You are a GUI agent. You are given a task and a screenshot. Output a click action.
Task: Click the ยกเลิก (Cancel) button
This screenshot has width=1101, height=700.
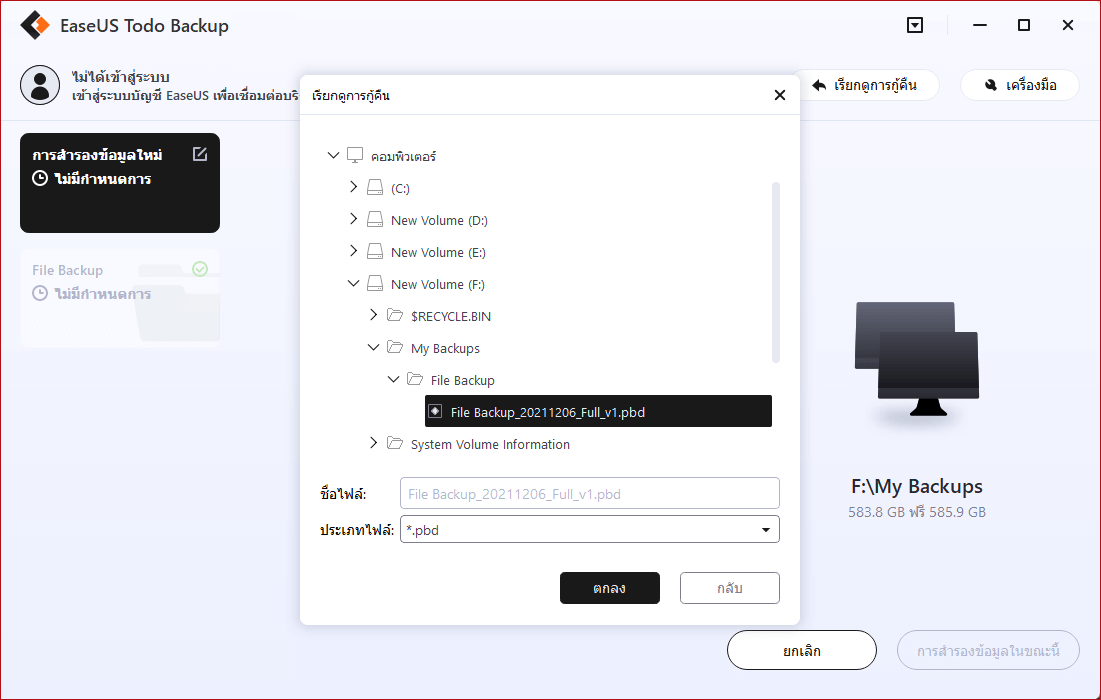802,650
